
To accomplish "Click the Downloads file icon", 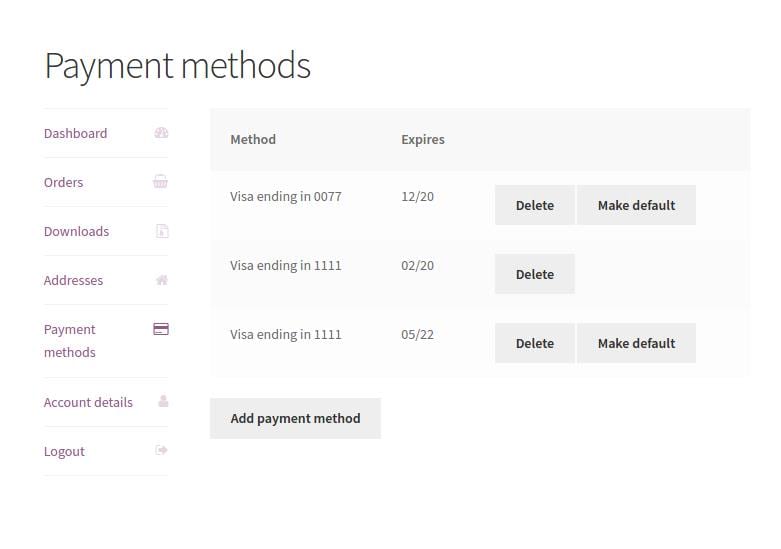I will (x=162, y=231).
